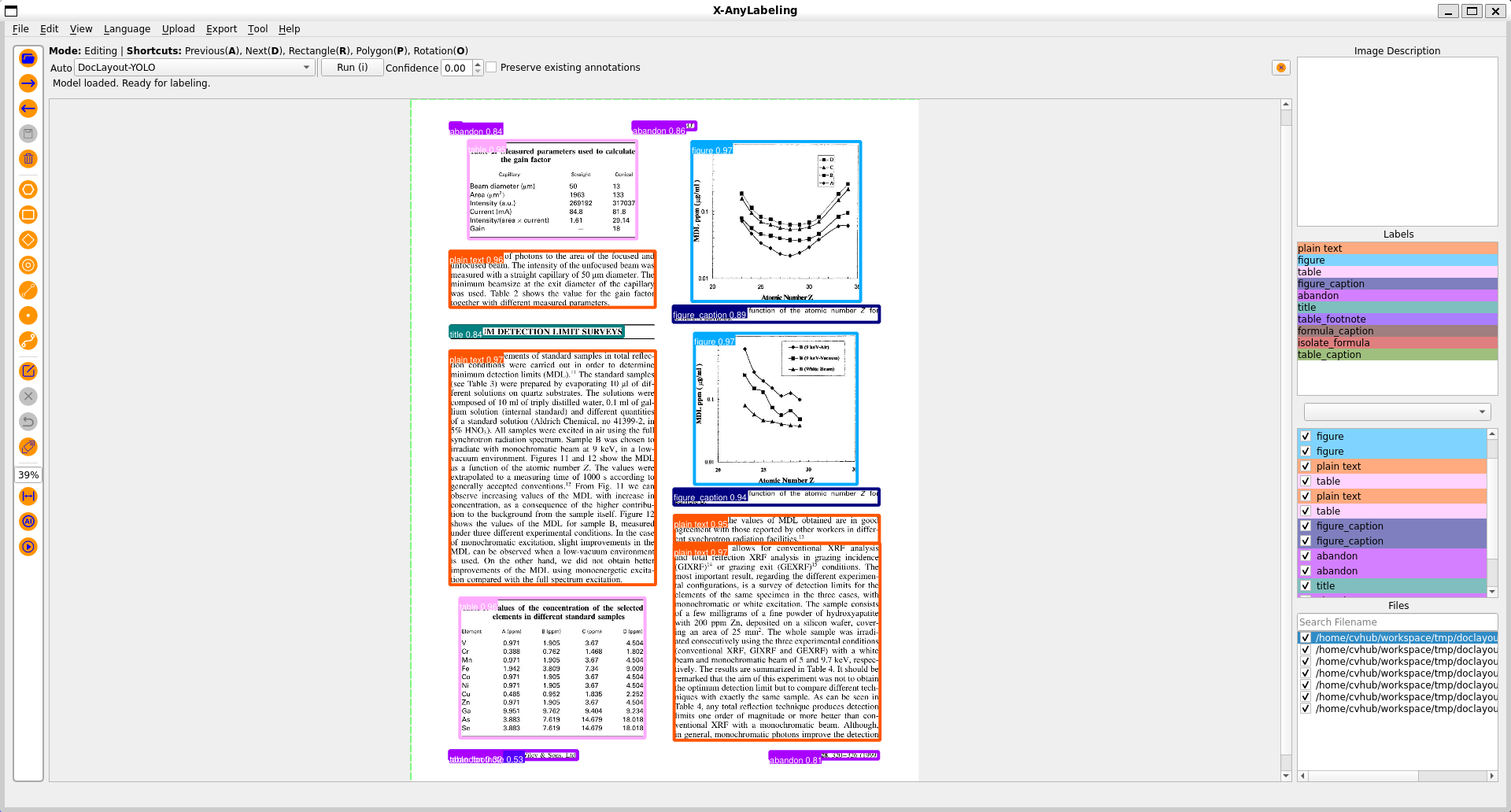Open the View menu

pyautogui.click(x=81, y=29)
